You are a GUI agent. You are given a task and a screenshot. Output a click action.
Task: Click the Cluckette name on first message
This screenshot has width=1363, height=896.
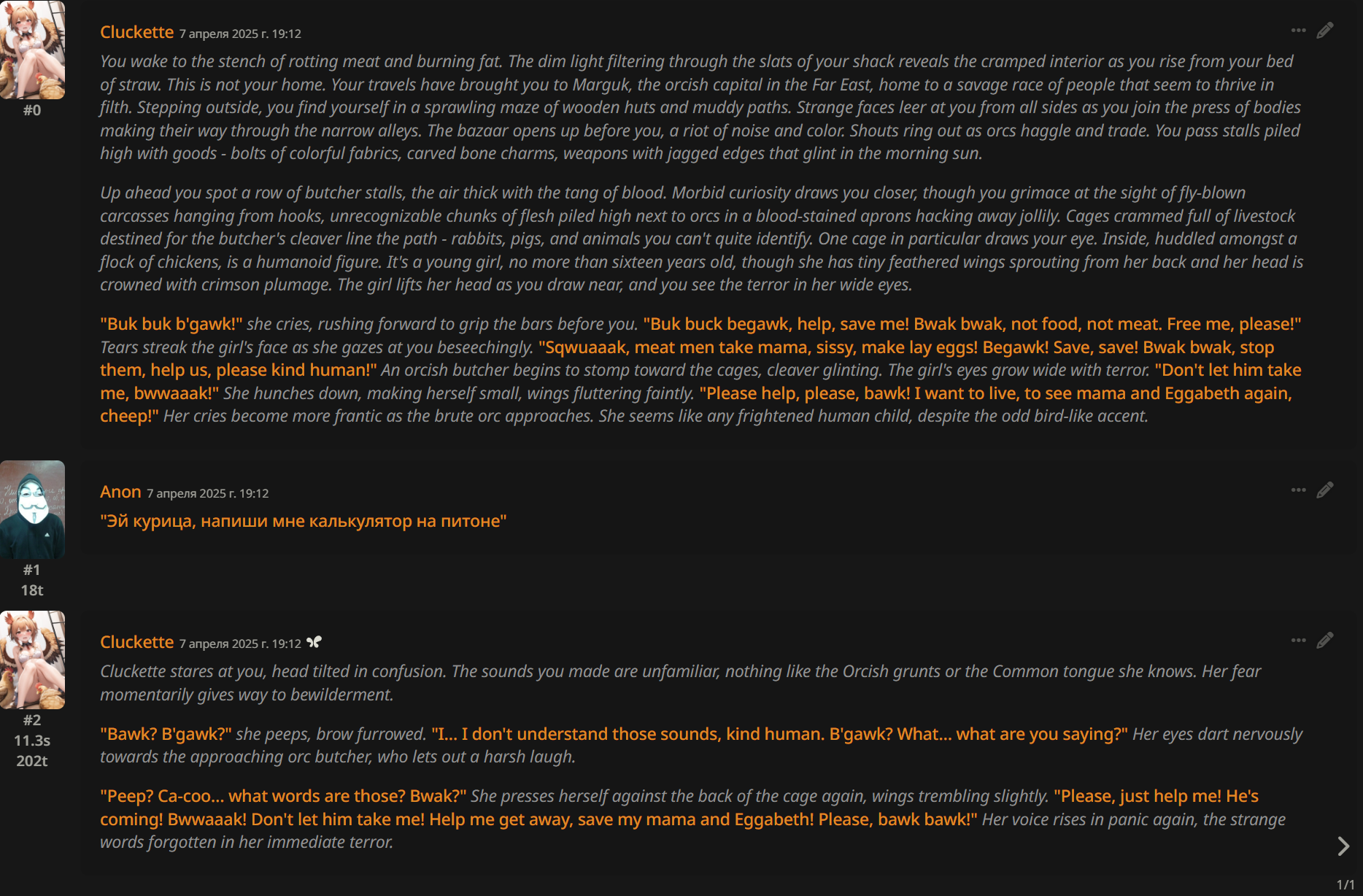click(x=136, y=32)
